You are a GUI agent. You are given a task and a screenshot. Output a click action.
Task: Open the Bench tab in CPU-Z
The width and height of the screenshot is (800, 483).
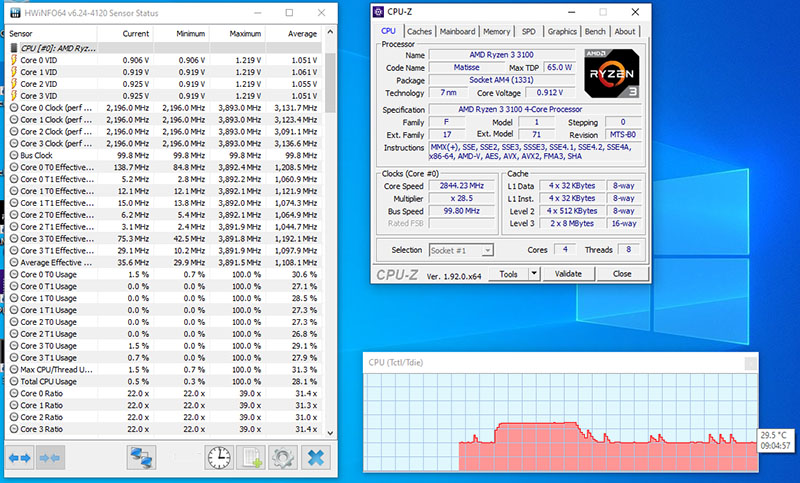tap(595, 32)
